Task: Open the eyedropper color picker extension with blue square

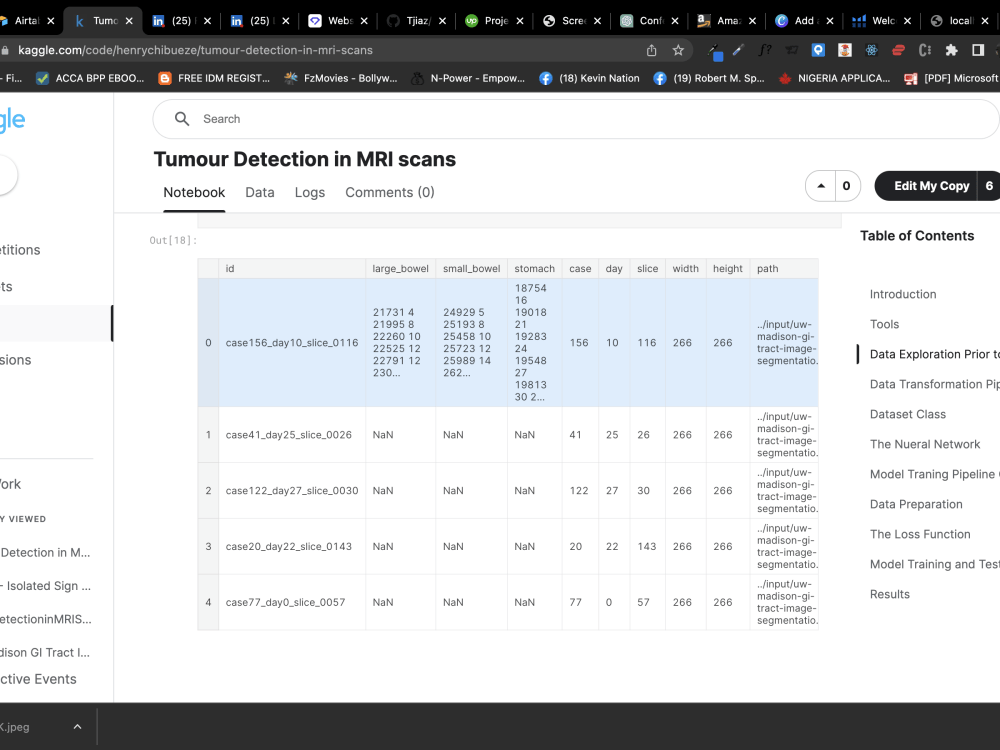Action: [x=715, y=51]
